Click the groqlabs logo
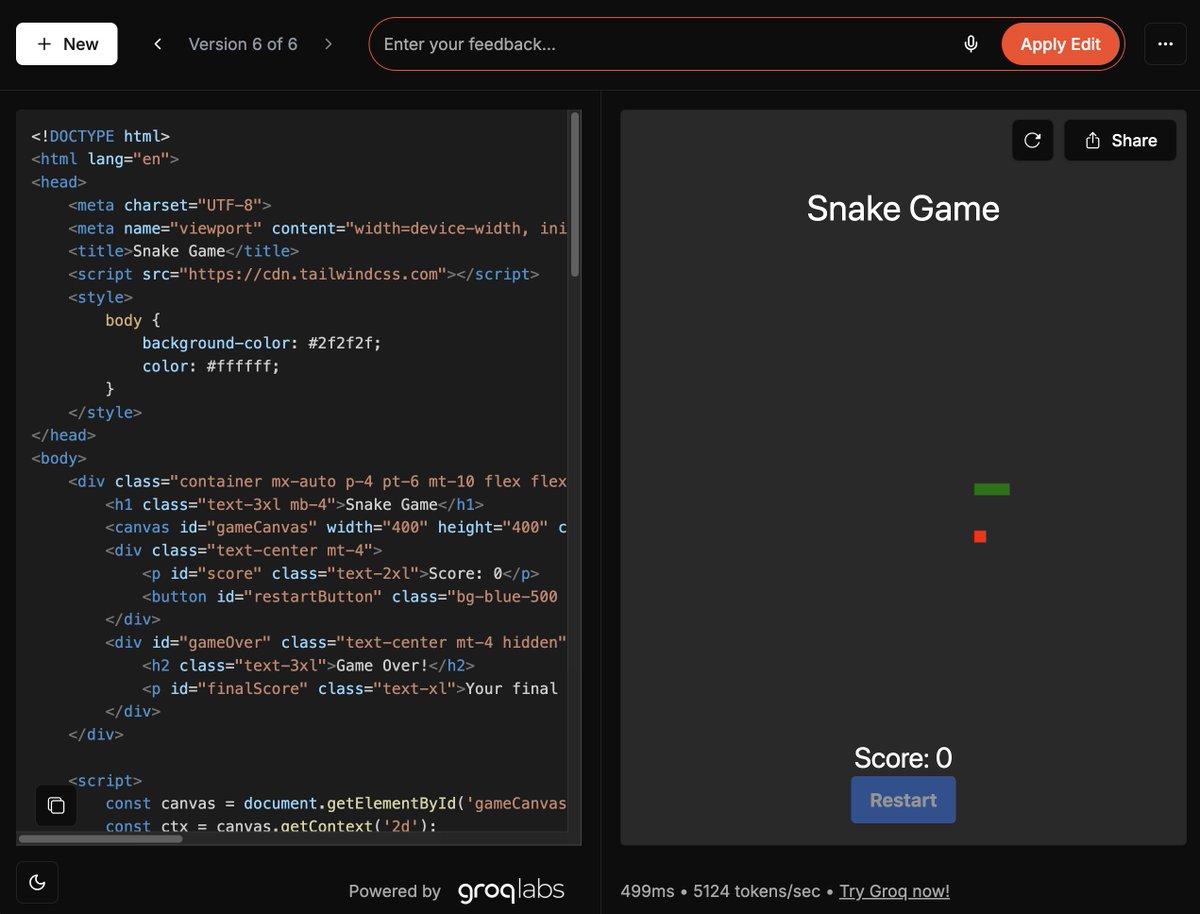This screenshot has height=914, width=1200. [511, 890]
